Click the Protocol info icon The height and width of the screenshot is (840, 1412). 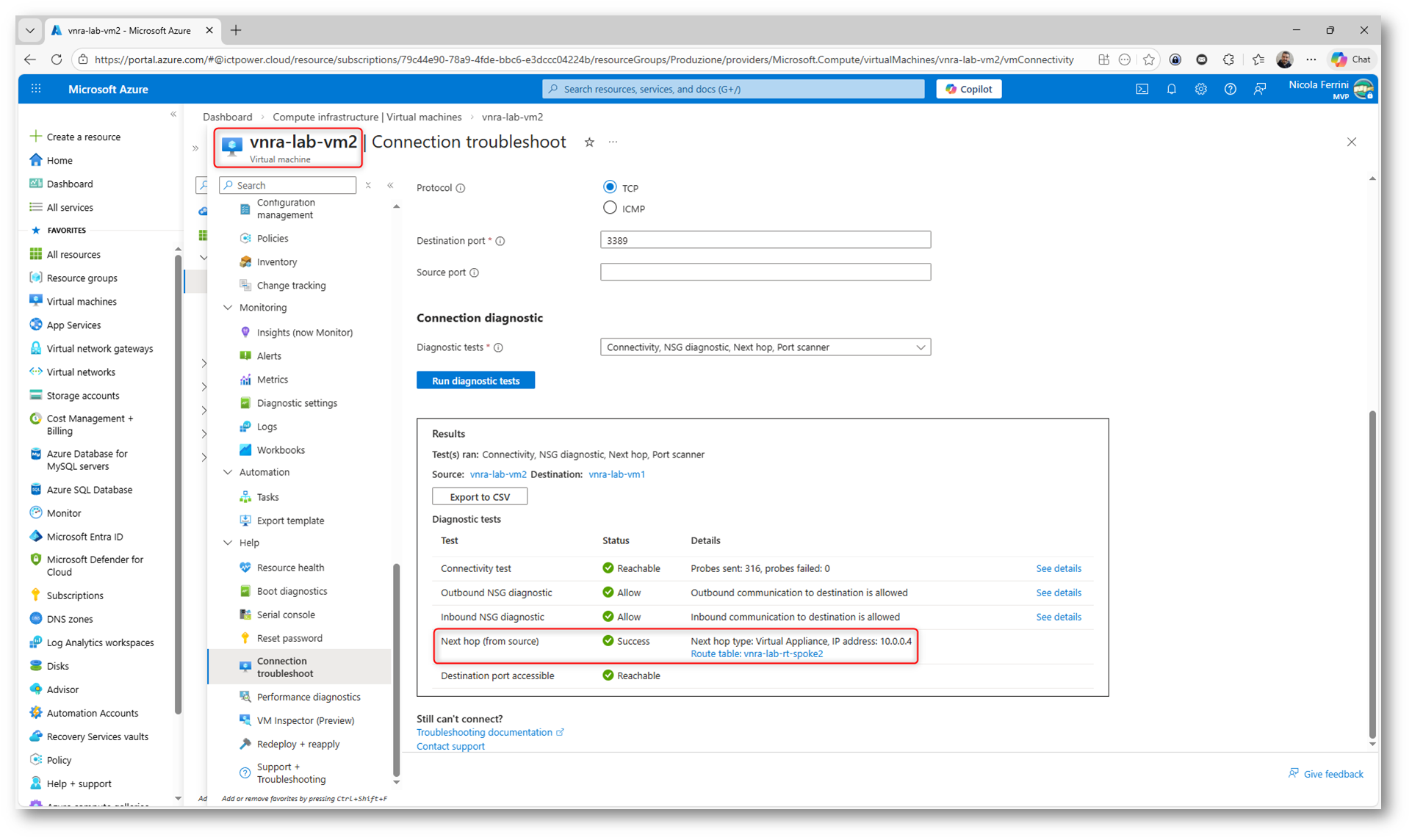461,188
